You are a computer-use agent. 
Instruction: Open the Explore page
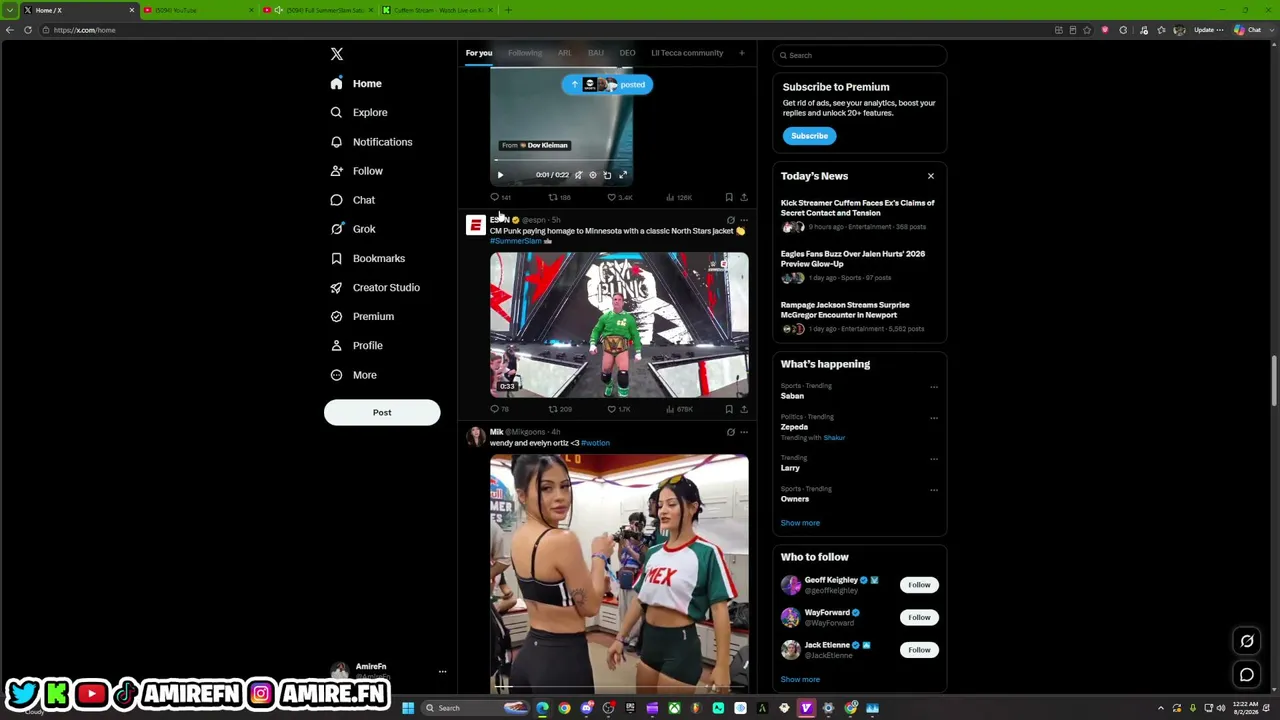tap(359, 112)
